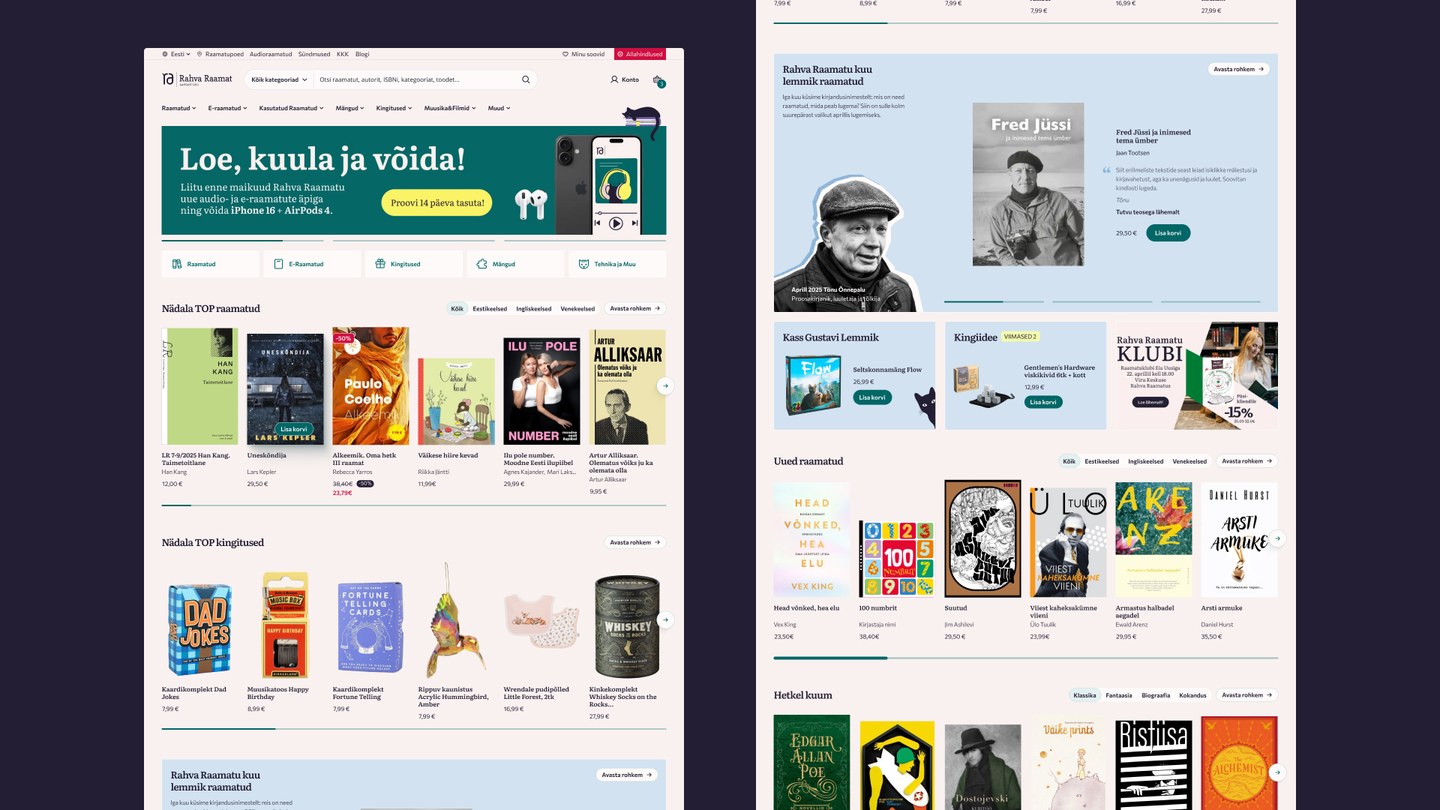Select the Tehnika ja Muu tile
Viewport: 1440px width, 810px height.
[617, 264]
